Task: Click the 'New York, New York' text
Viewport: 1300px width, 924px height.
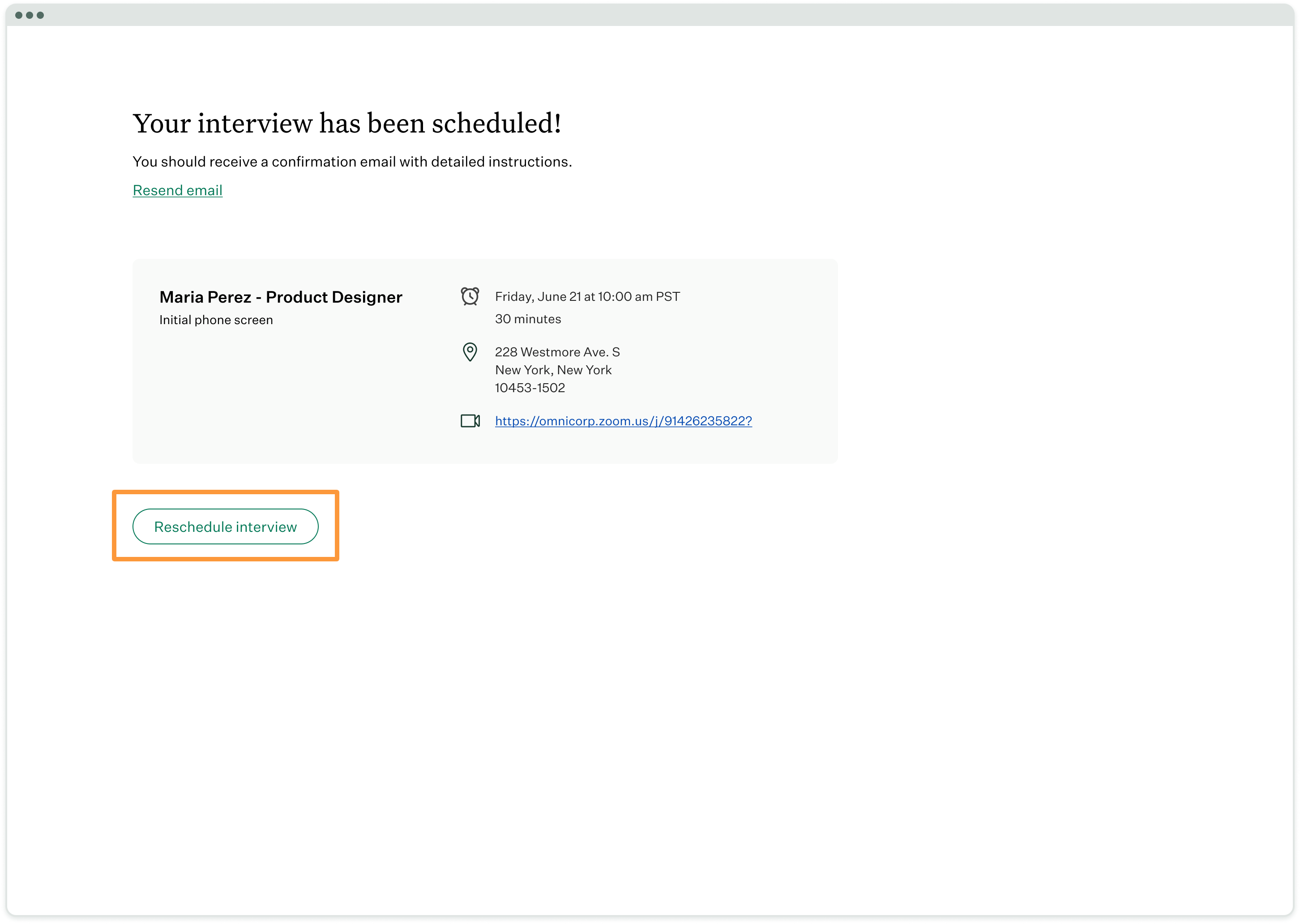Action: [554, 370]
